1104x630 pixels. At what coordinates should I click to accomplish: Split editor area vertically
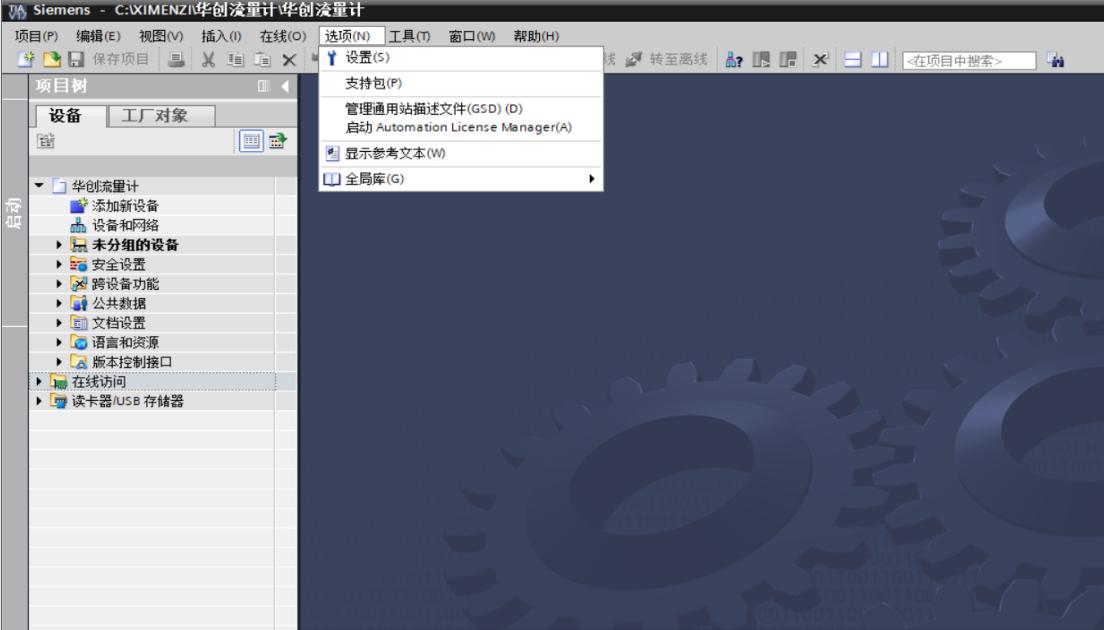[879, 60]
